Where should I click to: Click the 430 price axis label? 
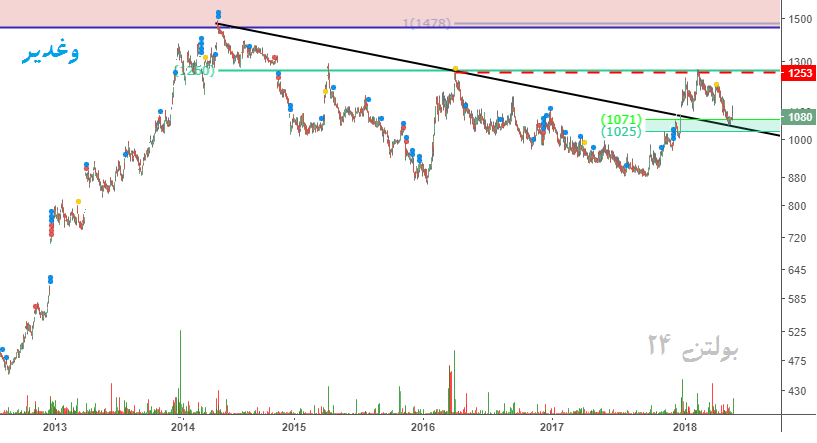coord(799,392)
